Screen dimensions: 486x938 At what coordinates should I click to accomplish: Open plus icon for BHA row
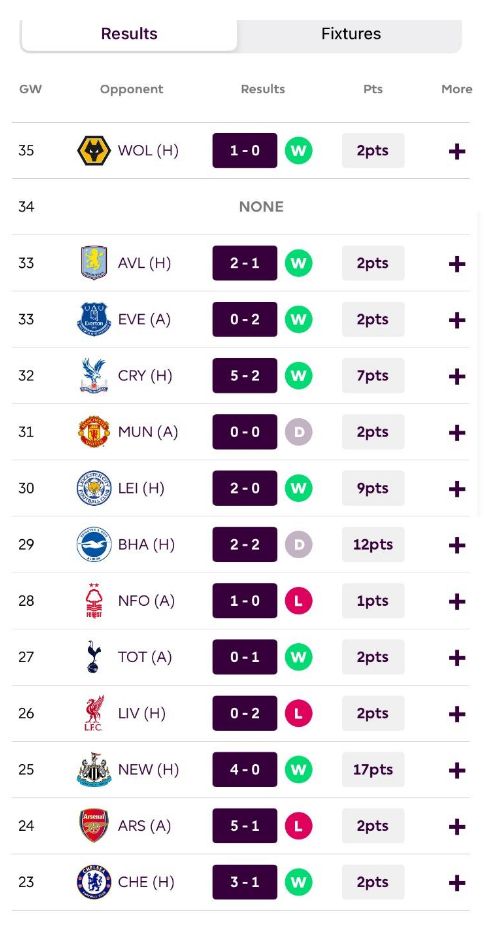457,545
